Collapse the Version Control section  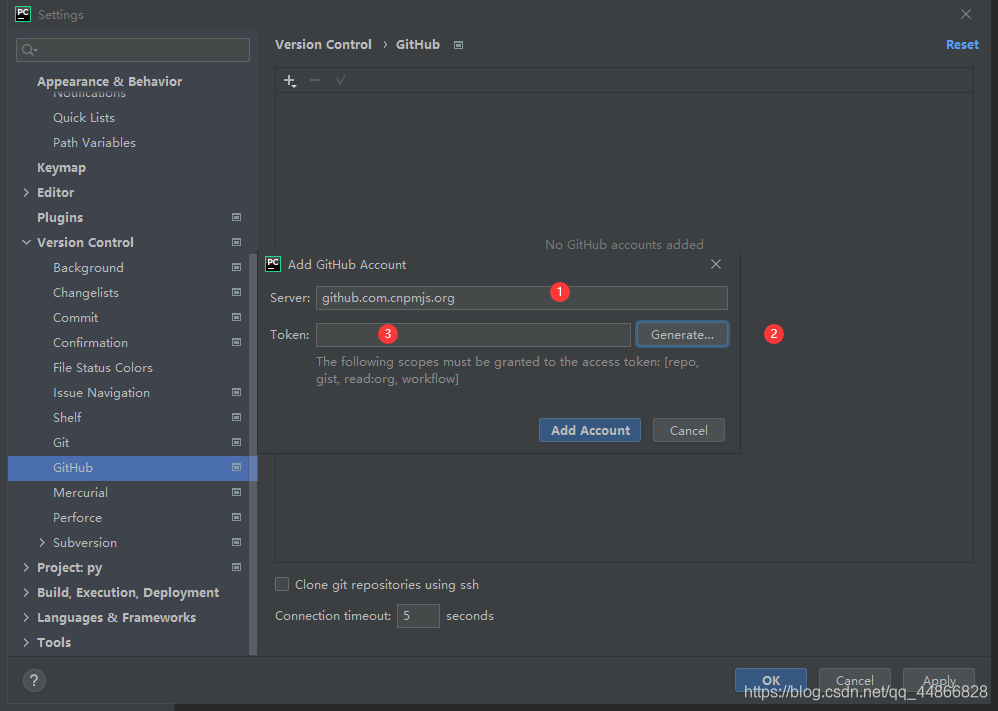tap(26, 242)
